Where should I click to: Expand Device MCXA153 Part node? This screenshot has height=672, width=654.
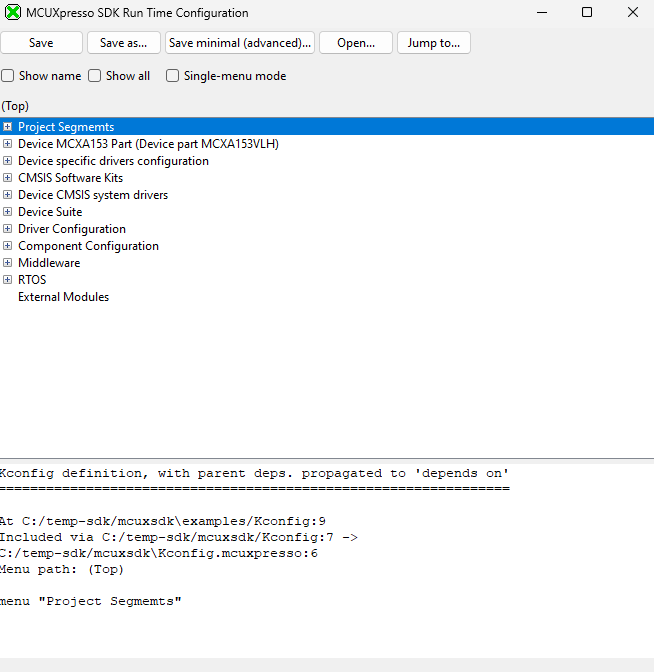coord(7,144)
